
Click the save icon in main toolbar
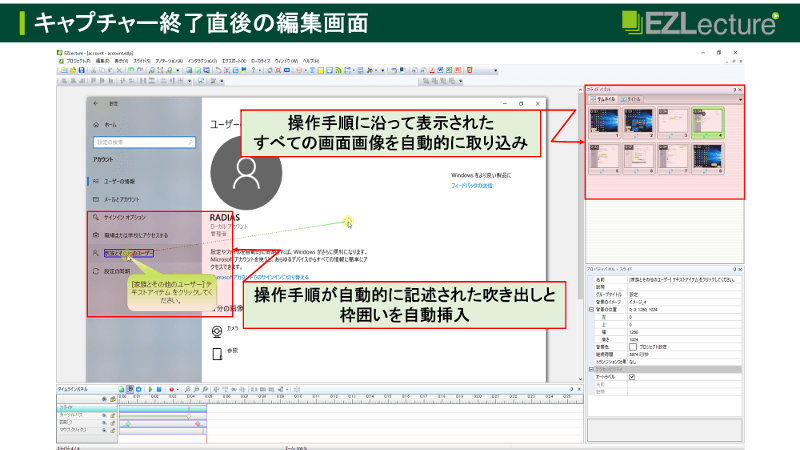click(80, 71)
